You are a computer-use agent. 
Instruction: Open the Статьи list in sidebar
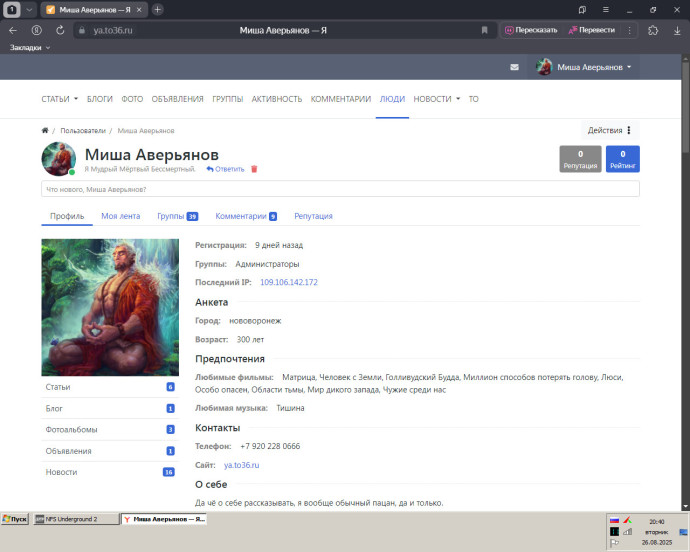(x=110, y=387)
